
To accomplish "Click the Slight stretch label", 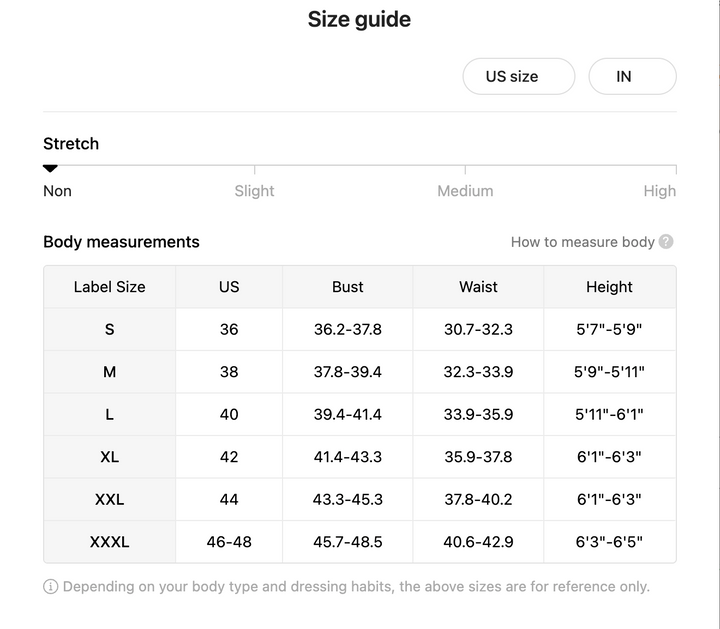I will [x=254, y=191].
